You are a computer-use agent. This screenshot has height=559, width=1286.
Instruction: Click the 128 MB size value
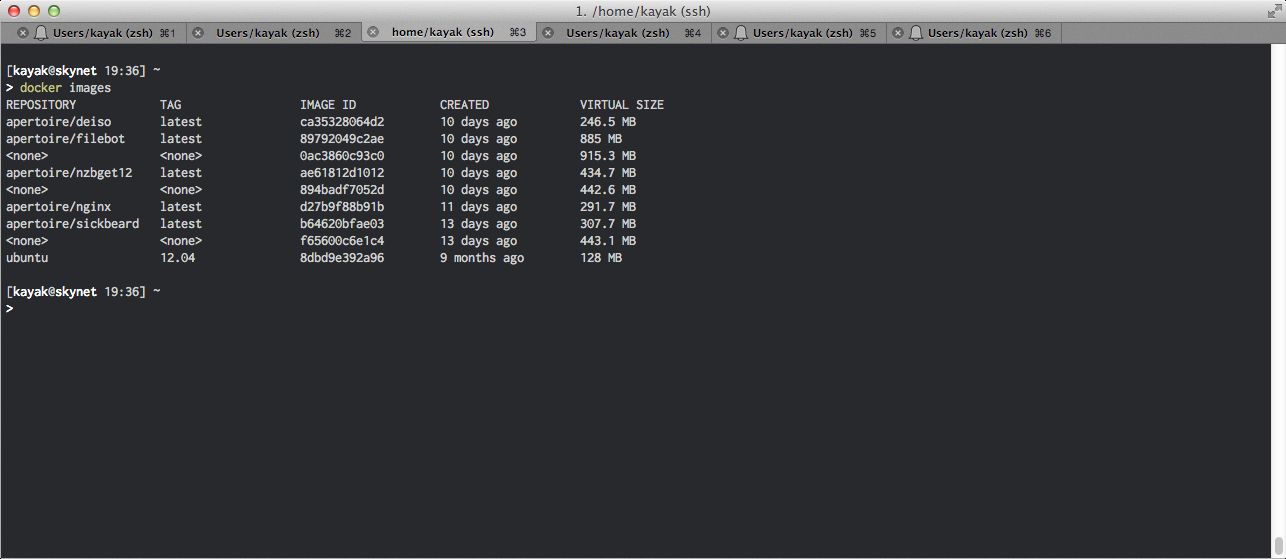click(x=601, y=258)
